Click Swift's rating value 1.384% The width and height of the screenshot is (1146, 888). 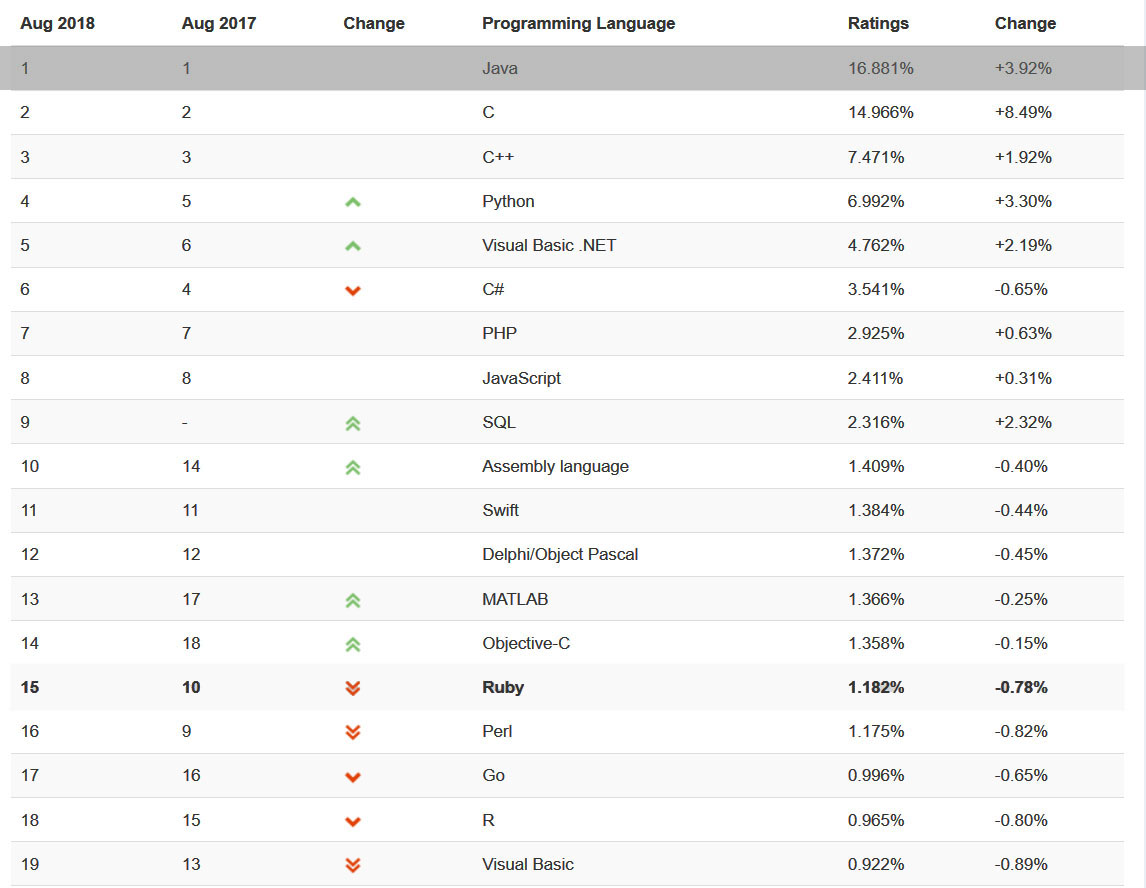click(876, 510)
